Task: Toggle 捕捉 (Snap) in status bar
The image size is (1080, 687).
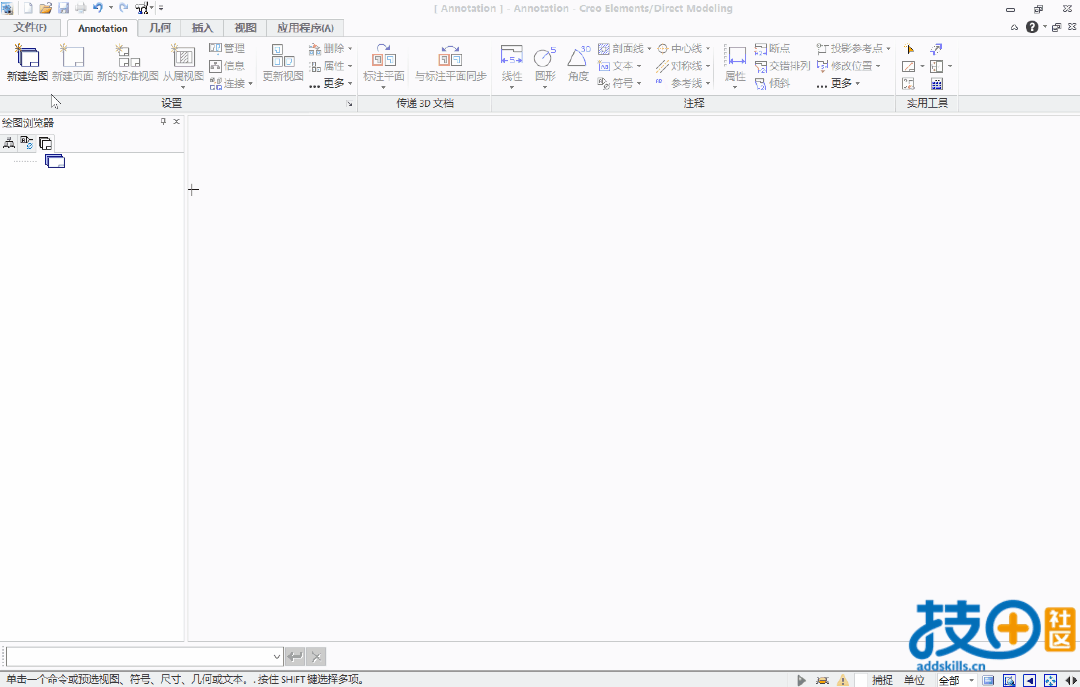Action: (882, 680)
